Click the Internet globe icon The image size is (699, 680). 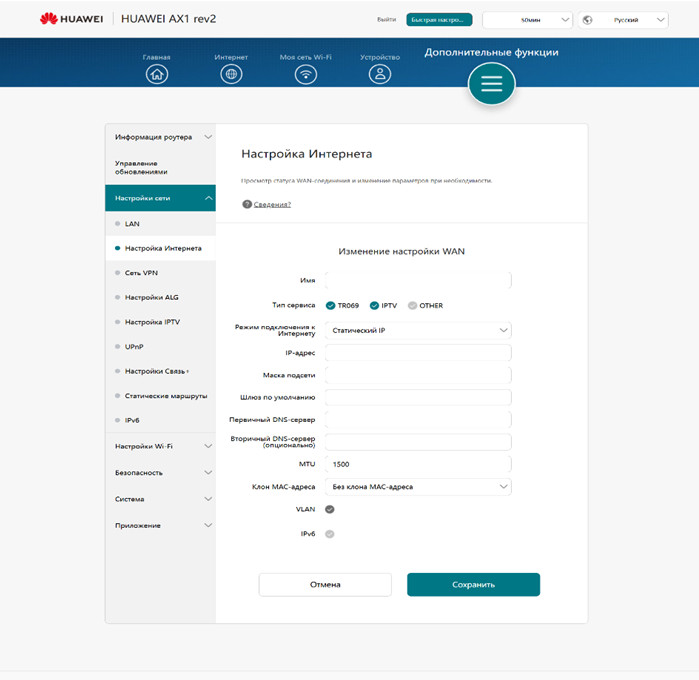point(231,75)
